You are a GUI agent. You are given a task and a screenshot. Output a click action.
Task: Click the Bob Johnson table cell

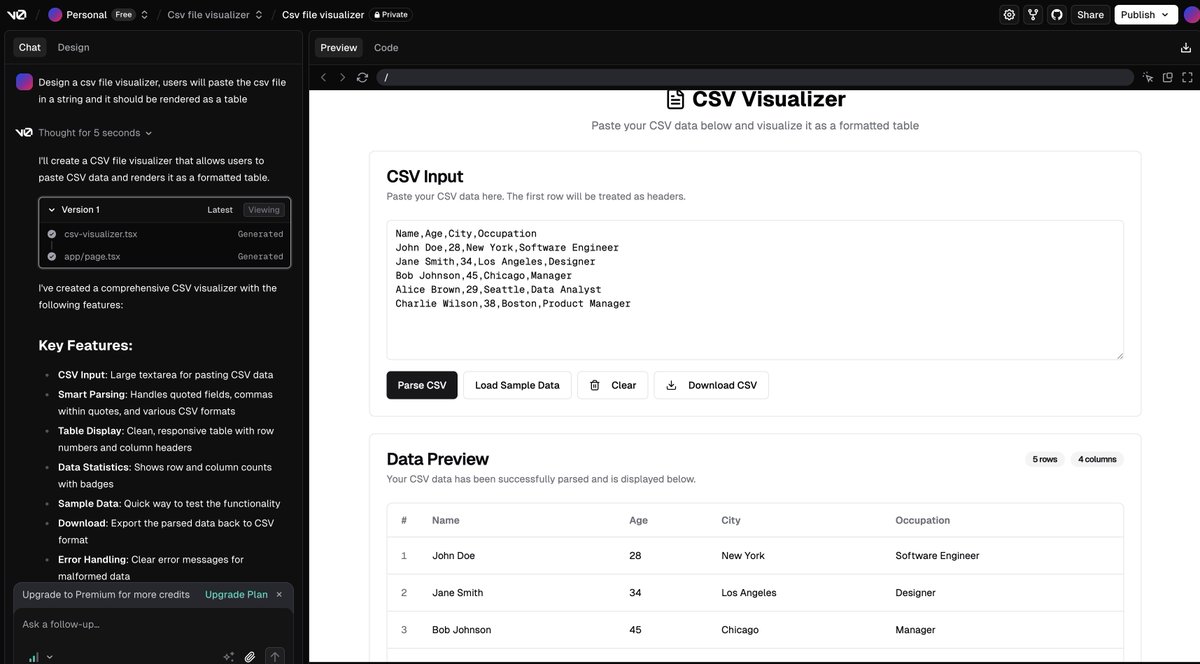462,630
